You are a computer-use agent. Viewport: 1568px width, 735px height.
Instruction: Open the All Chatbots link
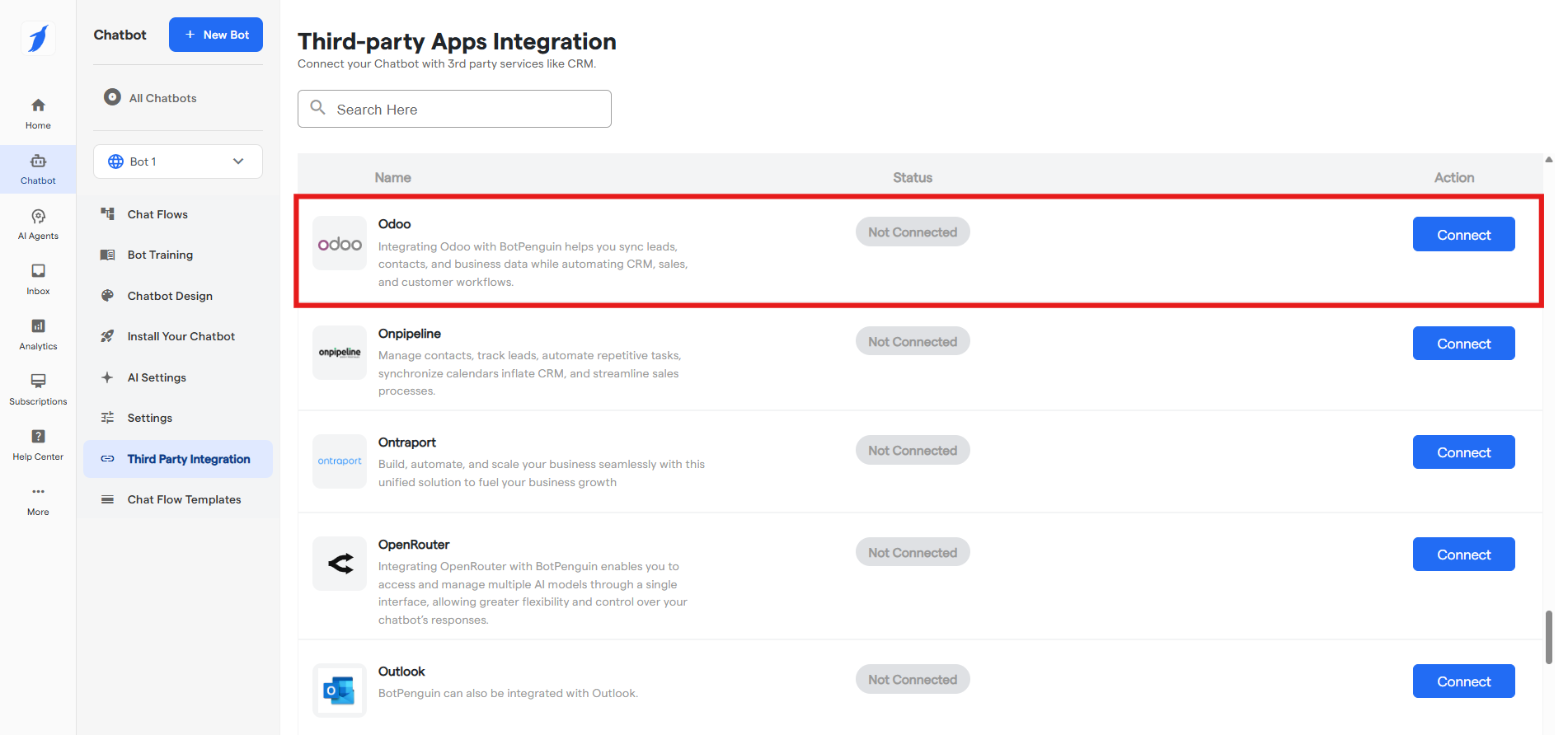point(163,98)
